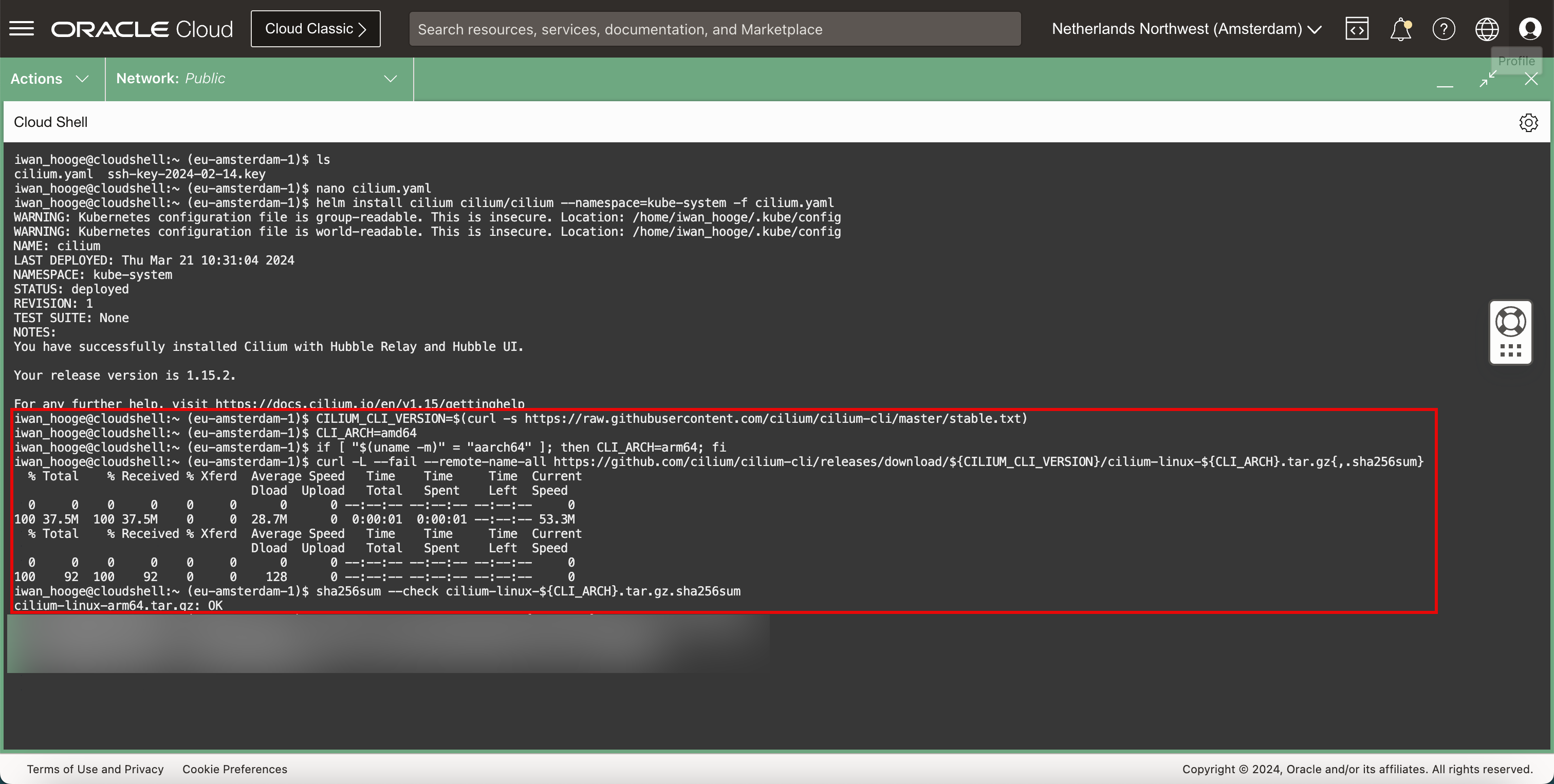The width and height of the screenshot is (1554, 784).
Task: Open Developer tools Cloud Shell icon
Action: click(x=1357, y=29)
